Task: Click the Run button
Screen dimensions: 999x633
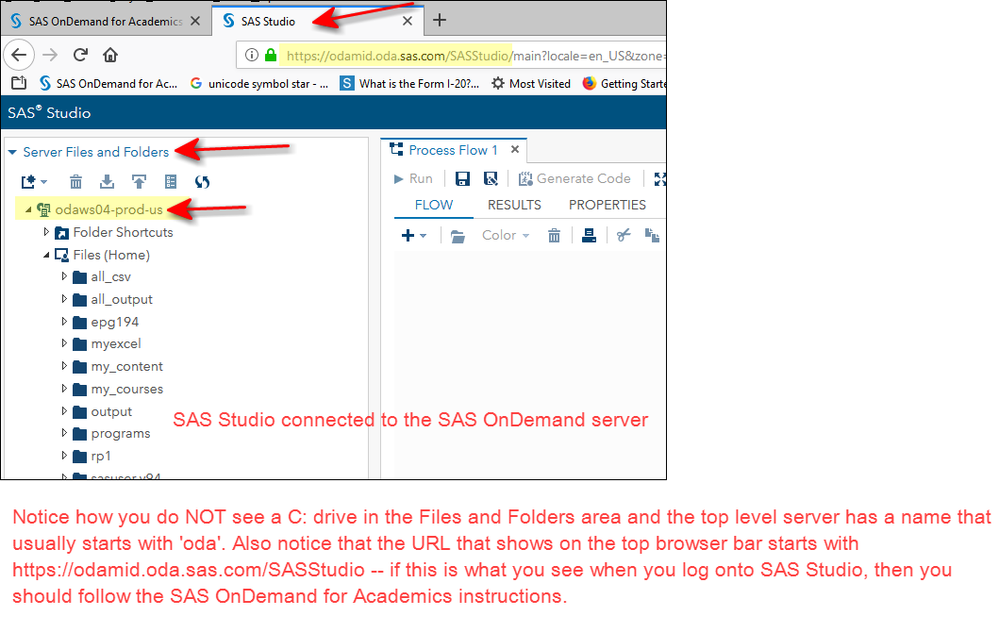Action: coord(413,179)
